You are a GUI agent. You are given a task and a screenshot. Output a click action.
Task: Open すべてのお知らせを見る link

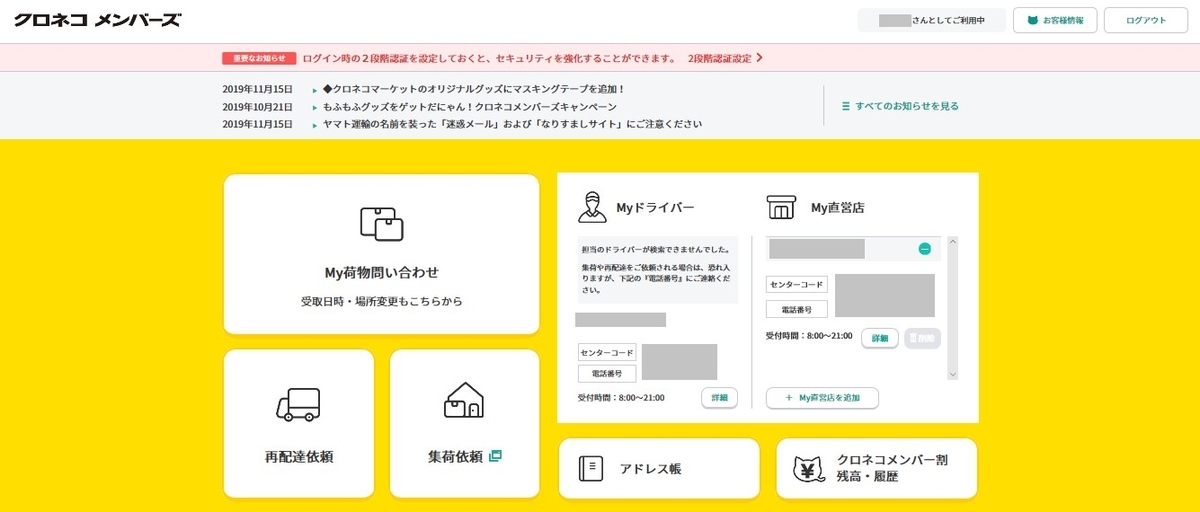click(907, 105)
